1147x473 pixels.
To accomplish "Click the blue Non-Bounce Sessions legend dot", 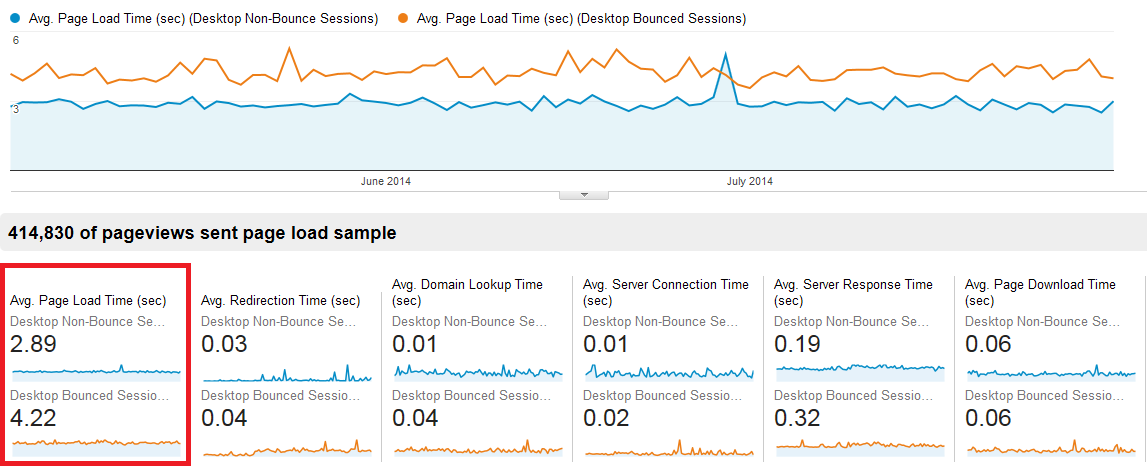I will (x=14, y=18).
